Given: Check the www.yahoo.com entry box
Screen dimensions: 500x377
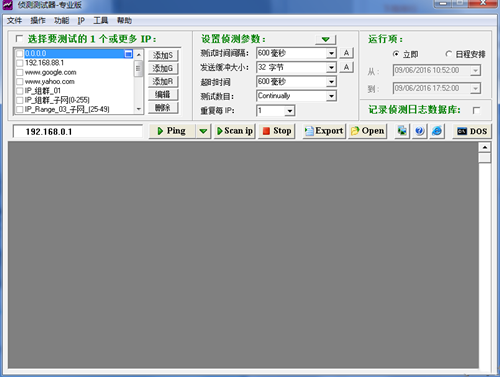Looking at the screenshot, I should point(20,82).
